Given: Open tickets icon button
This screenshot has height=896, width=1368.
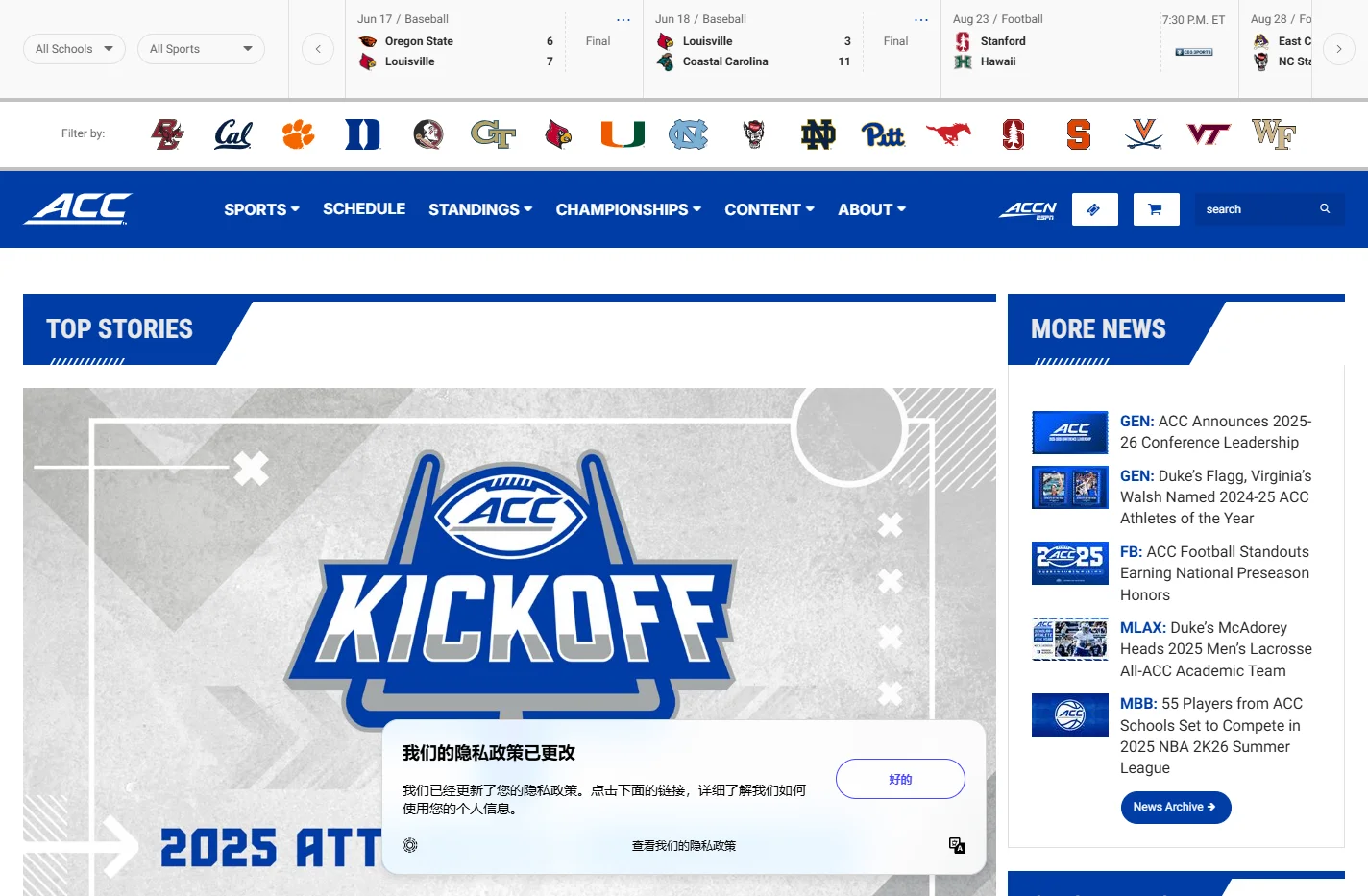Looking at the screenshot, I should click(1094, 209).
